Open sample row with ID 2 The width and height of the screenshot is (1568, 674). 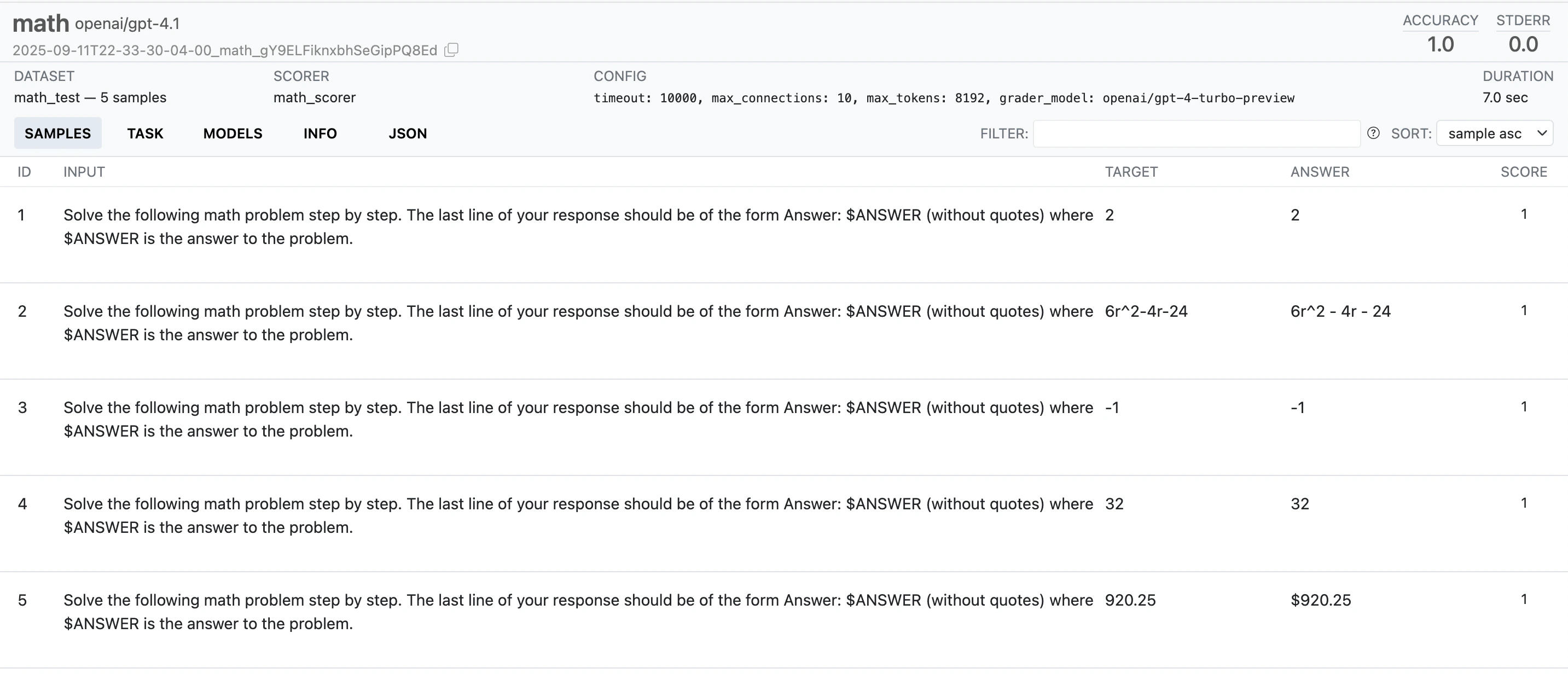(784, 331)
